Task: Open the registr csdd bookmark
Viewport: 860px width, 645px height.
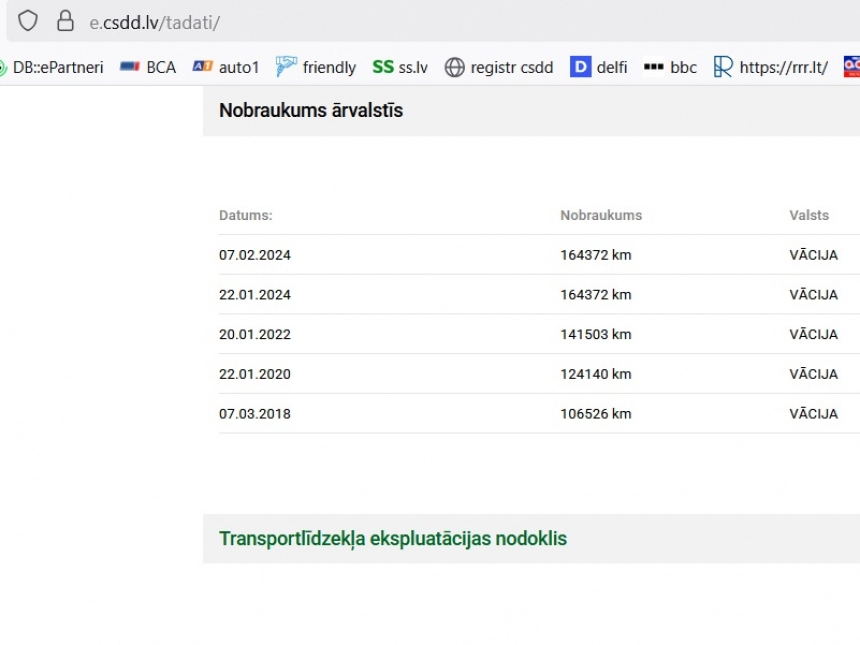Action: pos(499,67)
